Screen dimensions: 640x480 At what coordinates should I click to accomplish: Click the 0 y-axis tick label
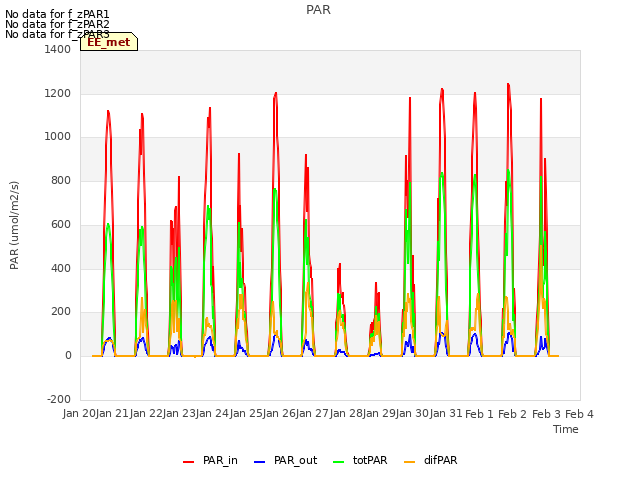(68, 356)
